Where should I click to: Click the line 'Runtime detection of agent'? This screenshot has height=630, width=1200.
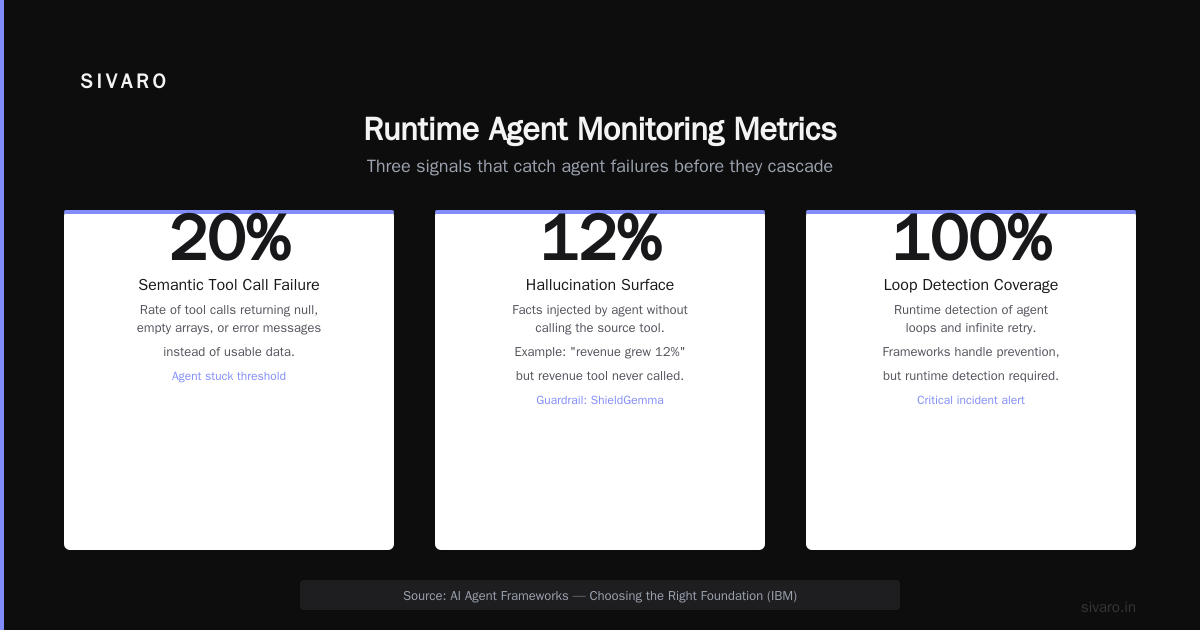tap(971, 310)
